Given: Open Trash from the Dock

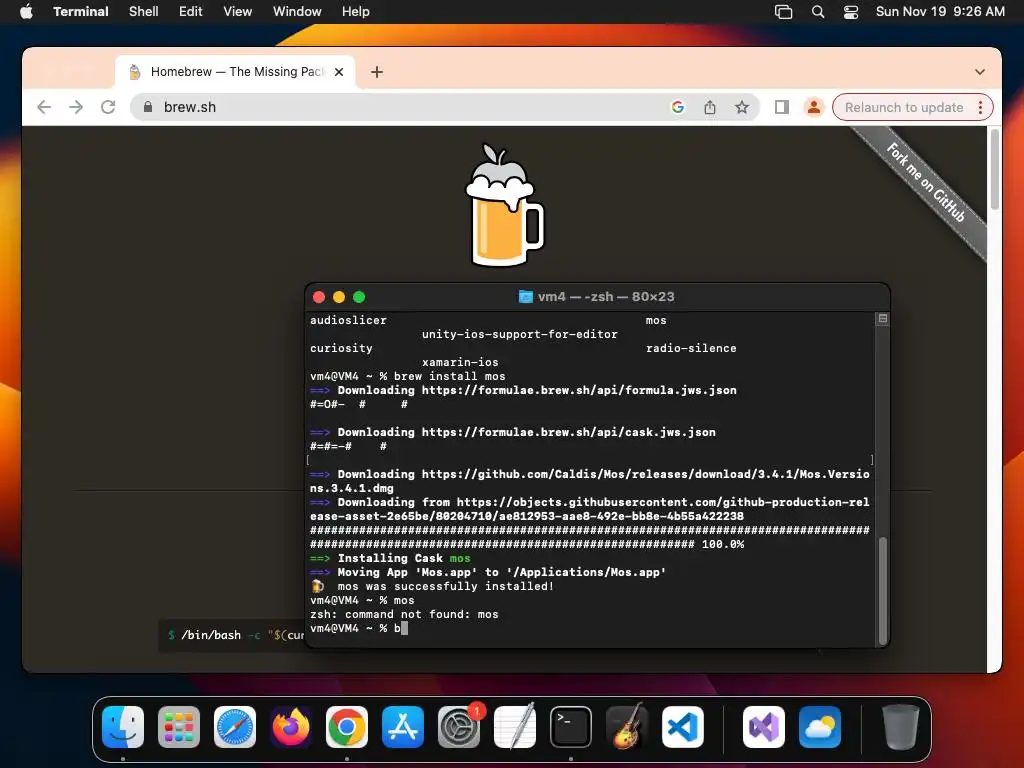Looking at the screenshot, I should (901, 727).
